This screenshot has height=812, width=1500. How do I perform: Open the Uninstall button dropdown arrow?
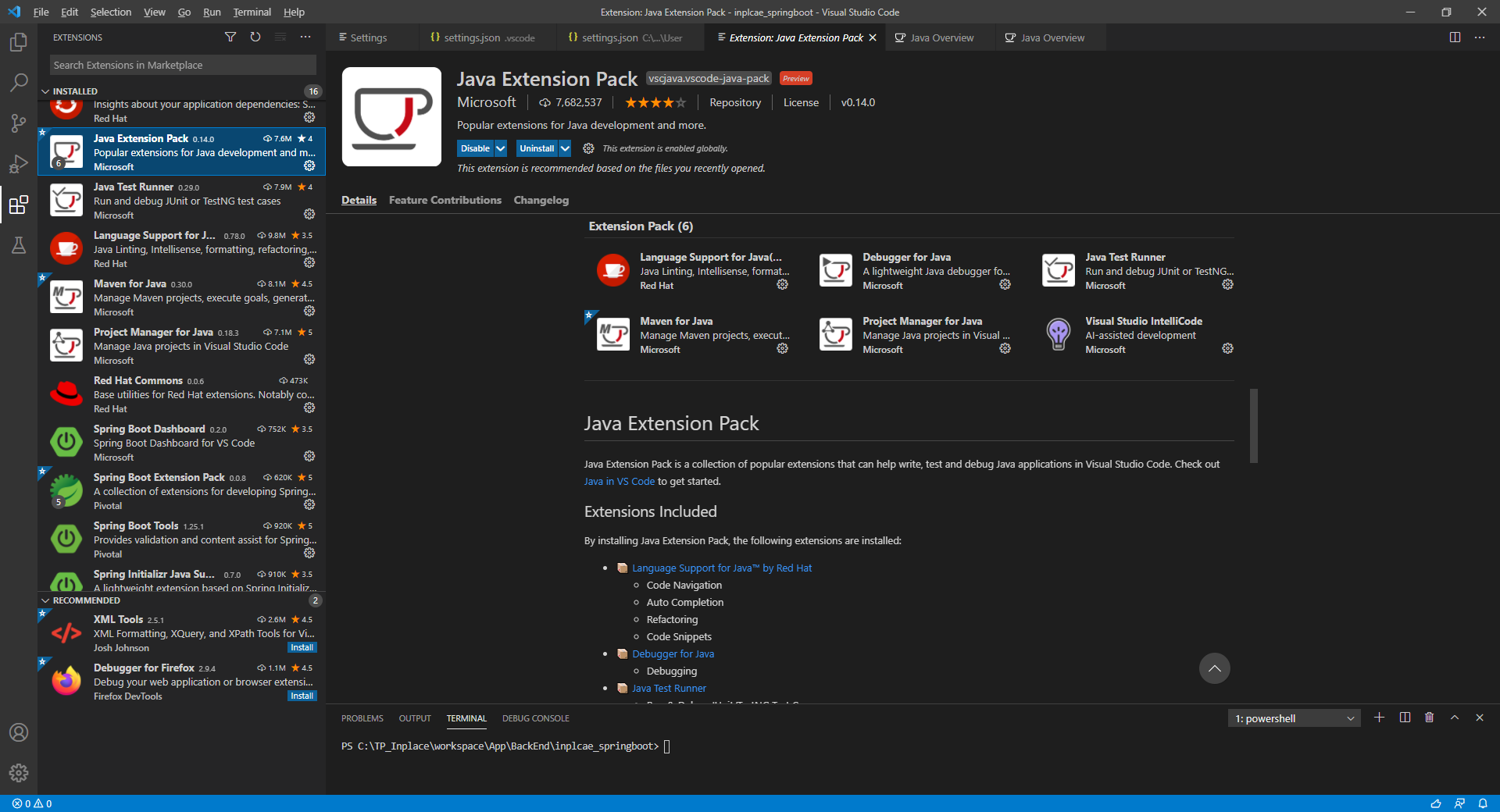point(565,148)
